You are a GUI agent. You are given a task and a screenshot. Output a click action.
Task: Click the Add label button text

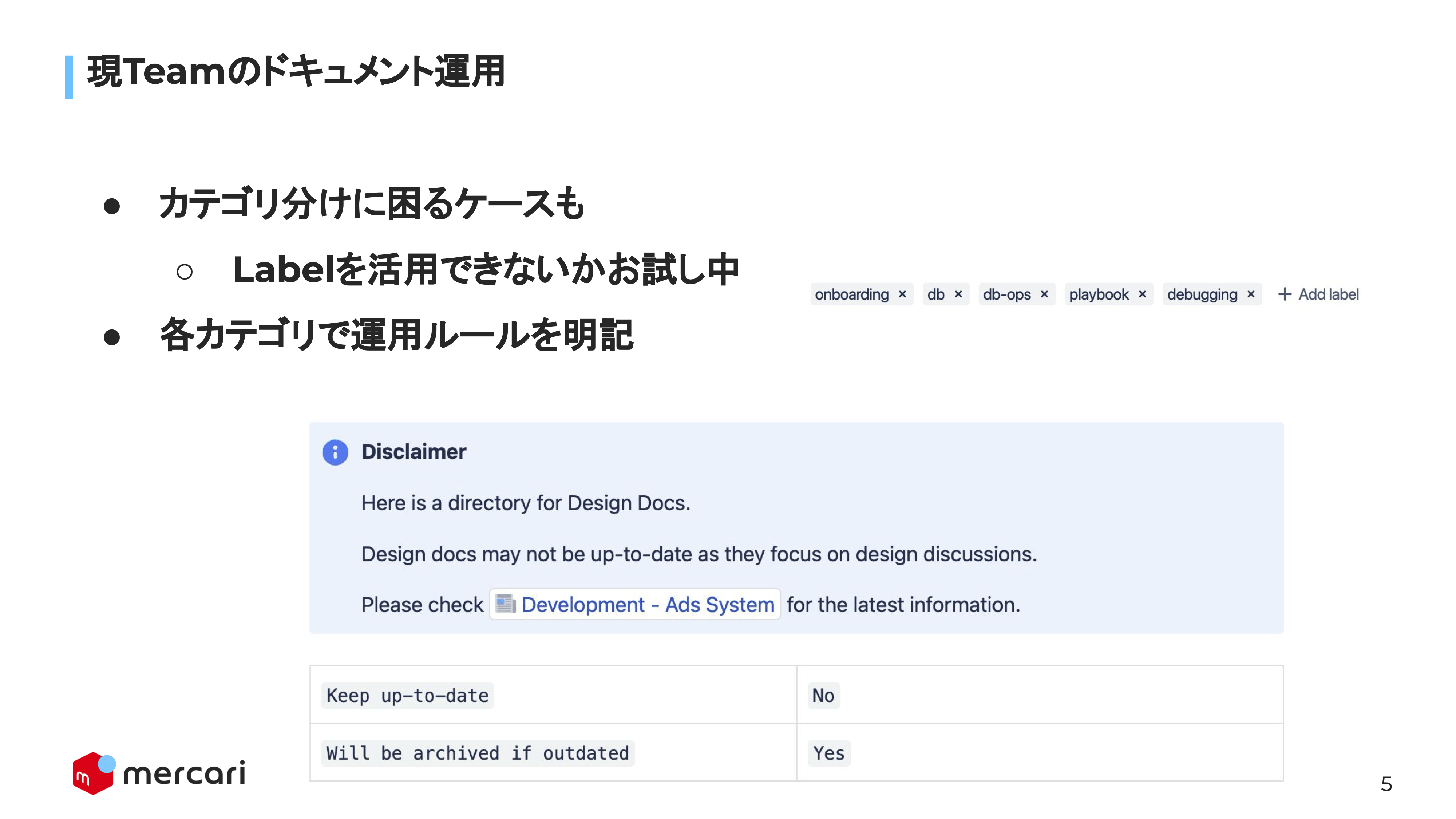tap(1328, 294)
